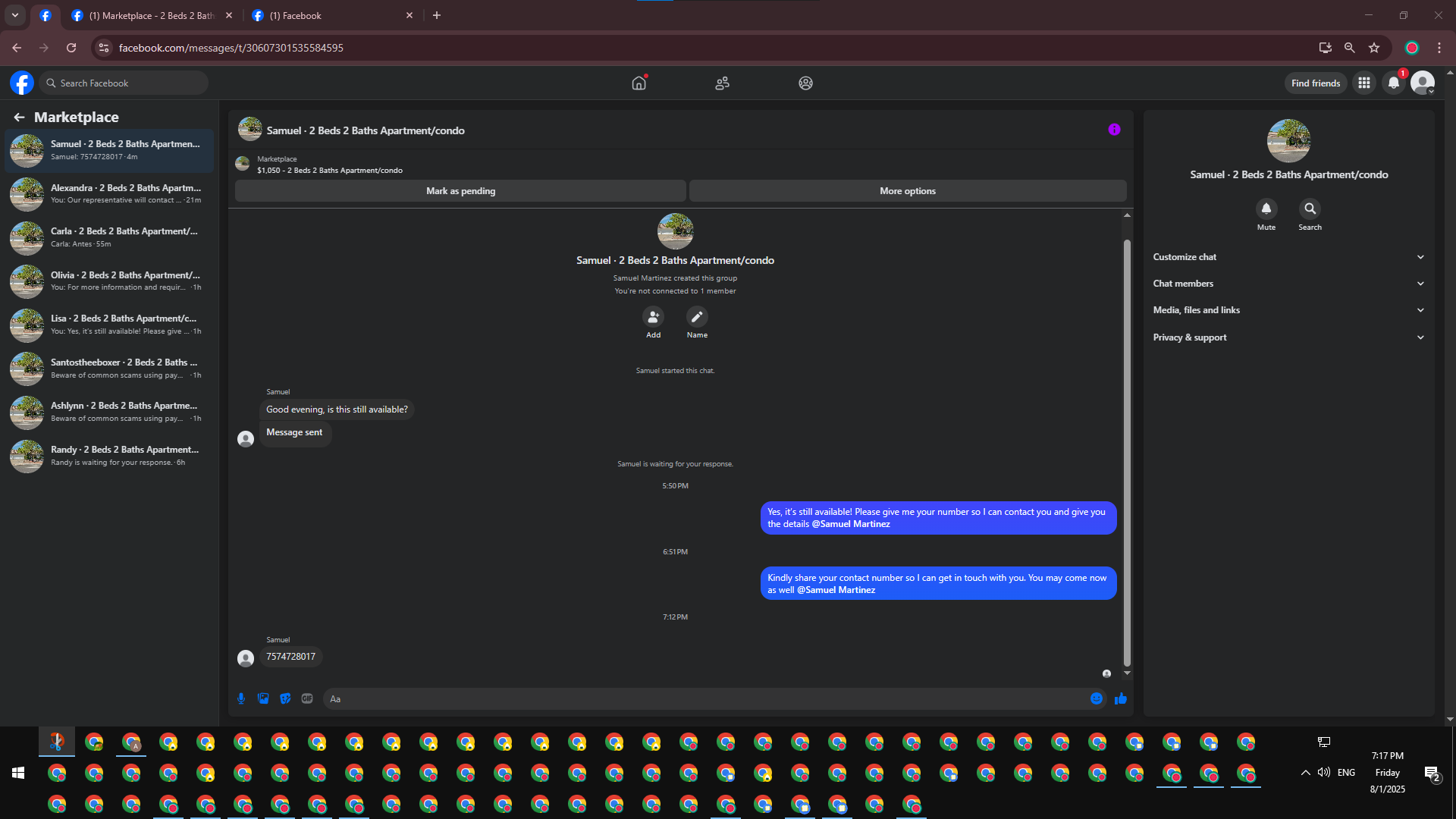This screenshot has height=819, width=1456.
Task: Click the Mark as pending button
Action: coord(460,191)
